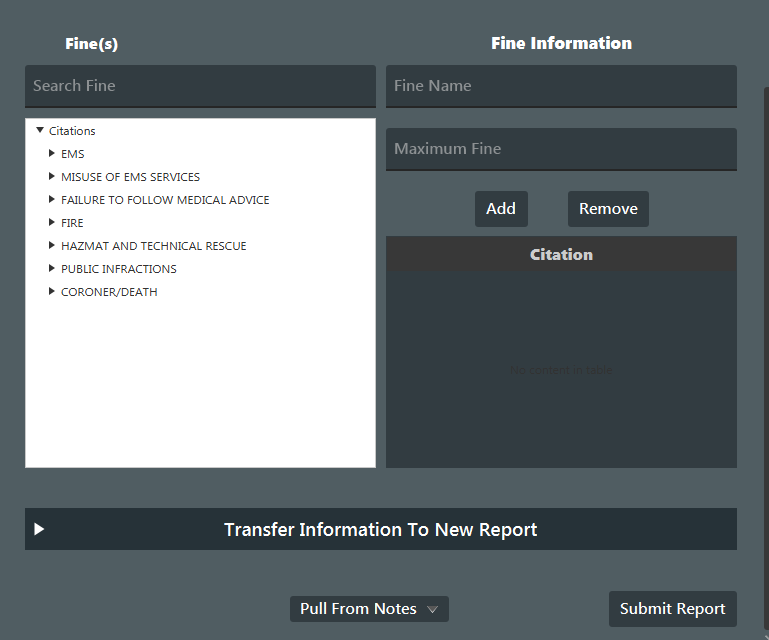Click the Submit Report button
Viewport: 769px width, 640px height.
[x=672, y=609]
